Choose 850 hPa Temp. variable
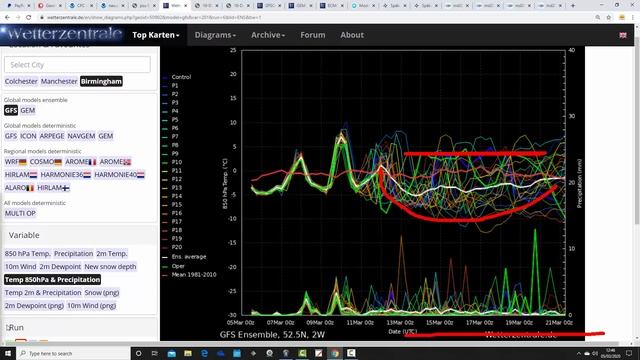Screen dimensions: 640x360 [28, 253]
